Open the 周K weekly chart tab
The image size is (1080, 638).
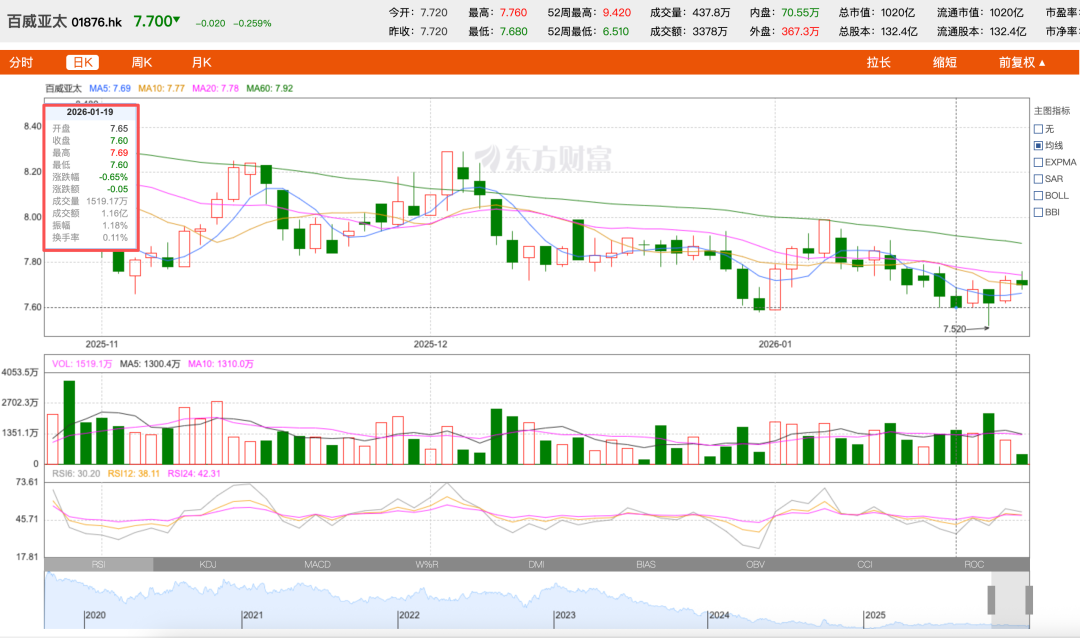pyautogui.click(x=142, y=63)
